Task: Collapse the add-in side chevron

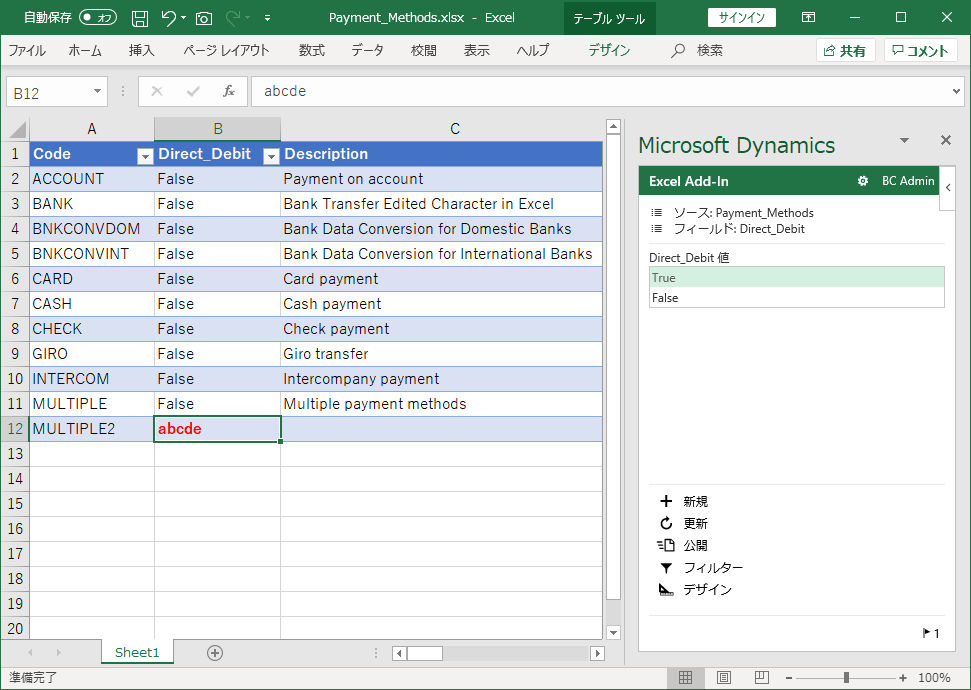Action: coord(948,188)
